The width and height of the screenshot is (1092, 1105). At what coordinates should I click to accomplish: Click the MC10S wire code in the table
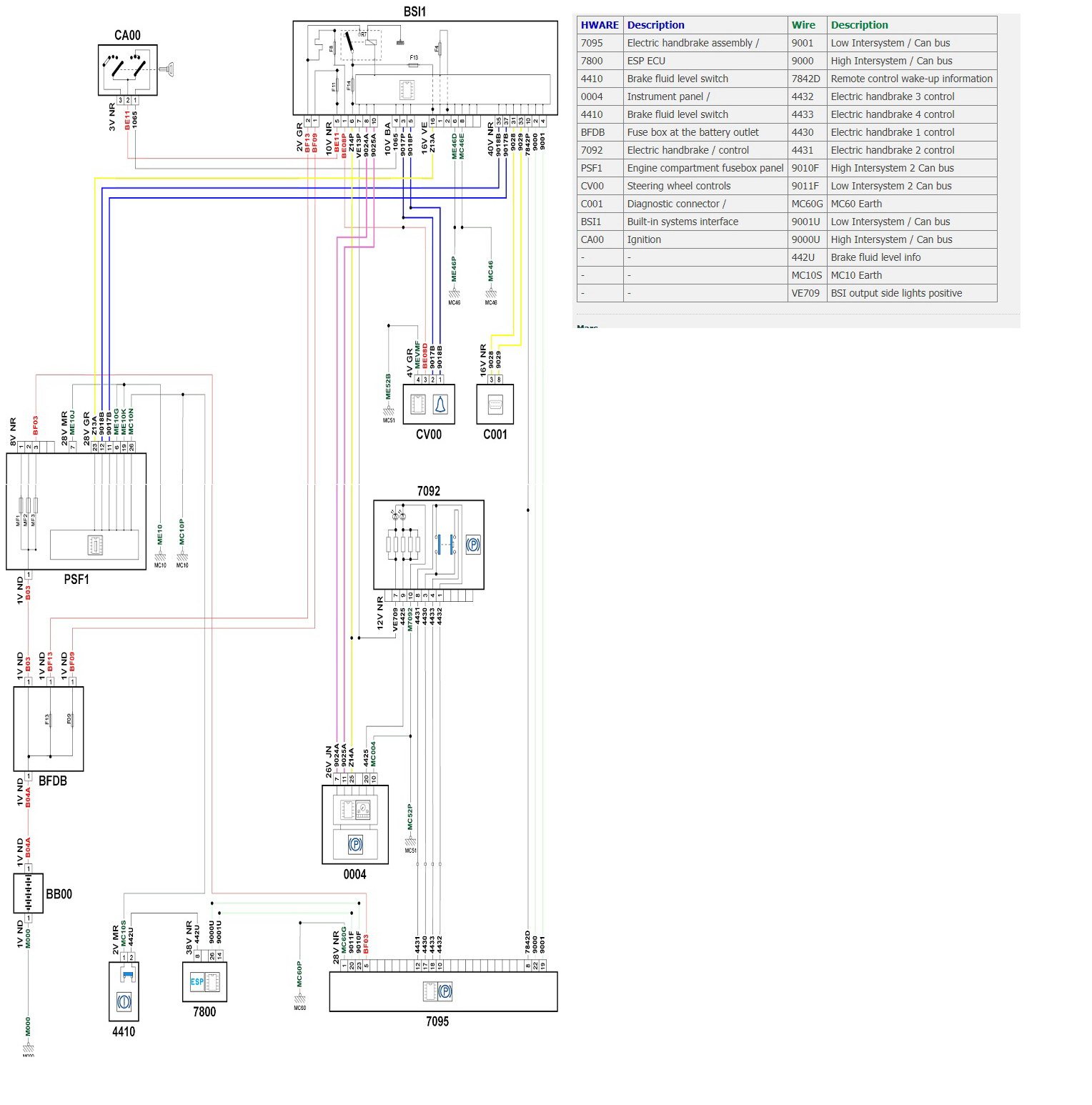coord(806,275)
